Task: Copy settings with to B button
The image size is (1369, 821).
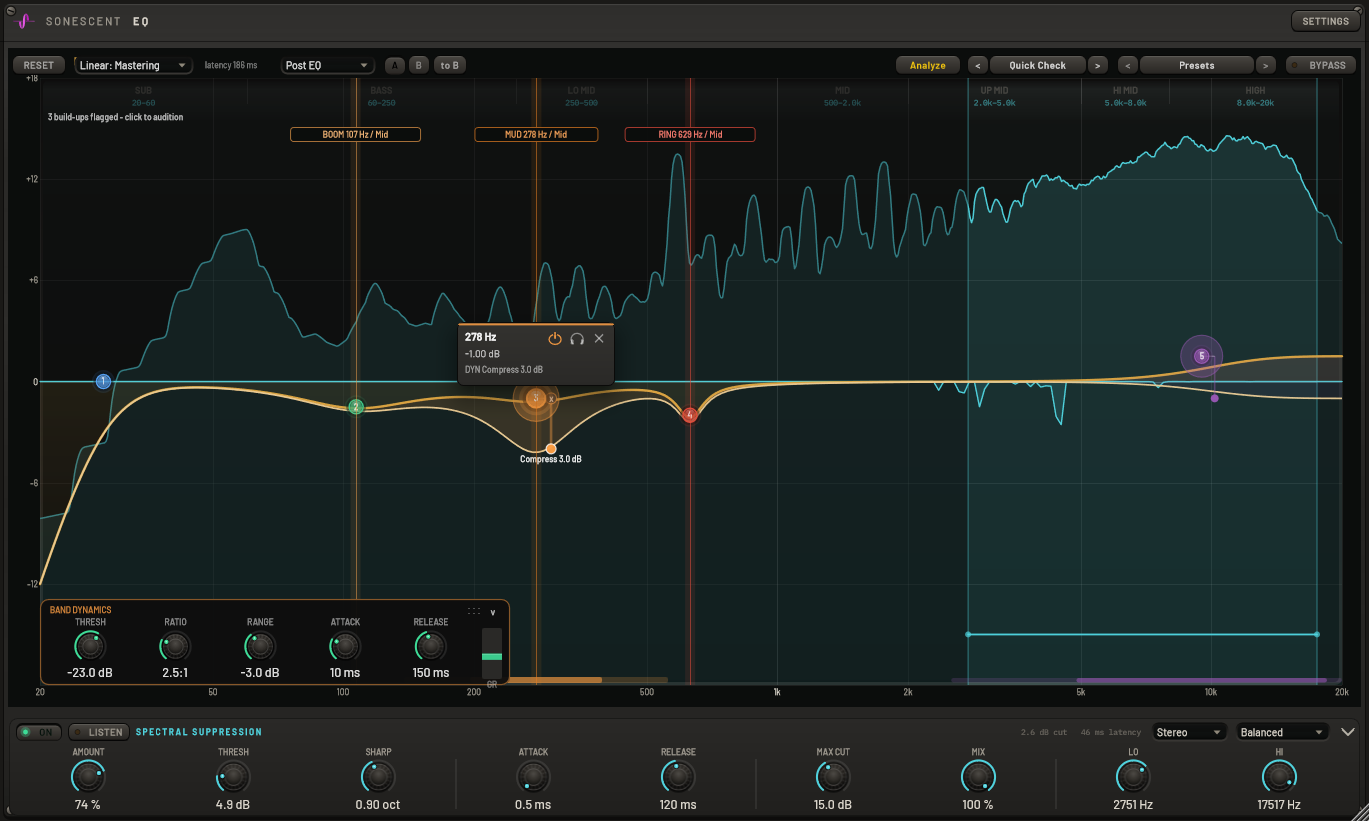Action: [450, 65]
